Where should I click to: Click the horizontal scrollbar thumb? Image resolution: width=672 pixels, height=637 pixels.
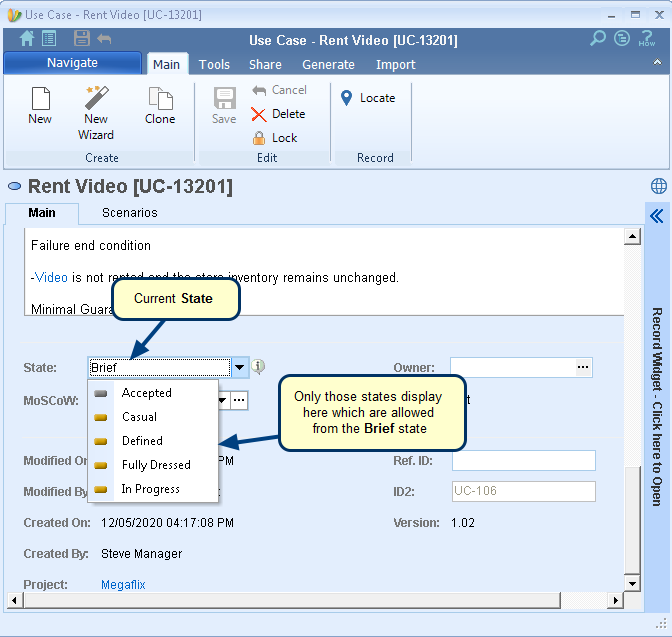[292, 600]
